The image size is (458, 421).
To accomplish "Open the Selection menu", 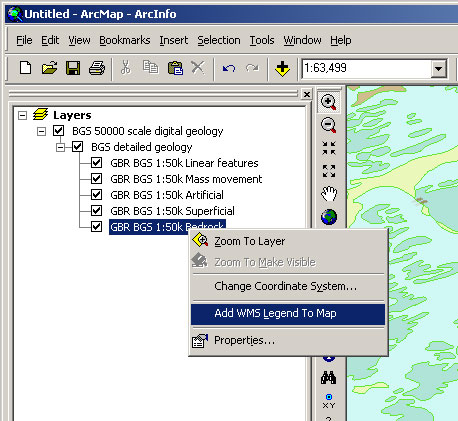I will [219, 40].
